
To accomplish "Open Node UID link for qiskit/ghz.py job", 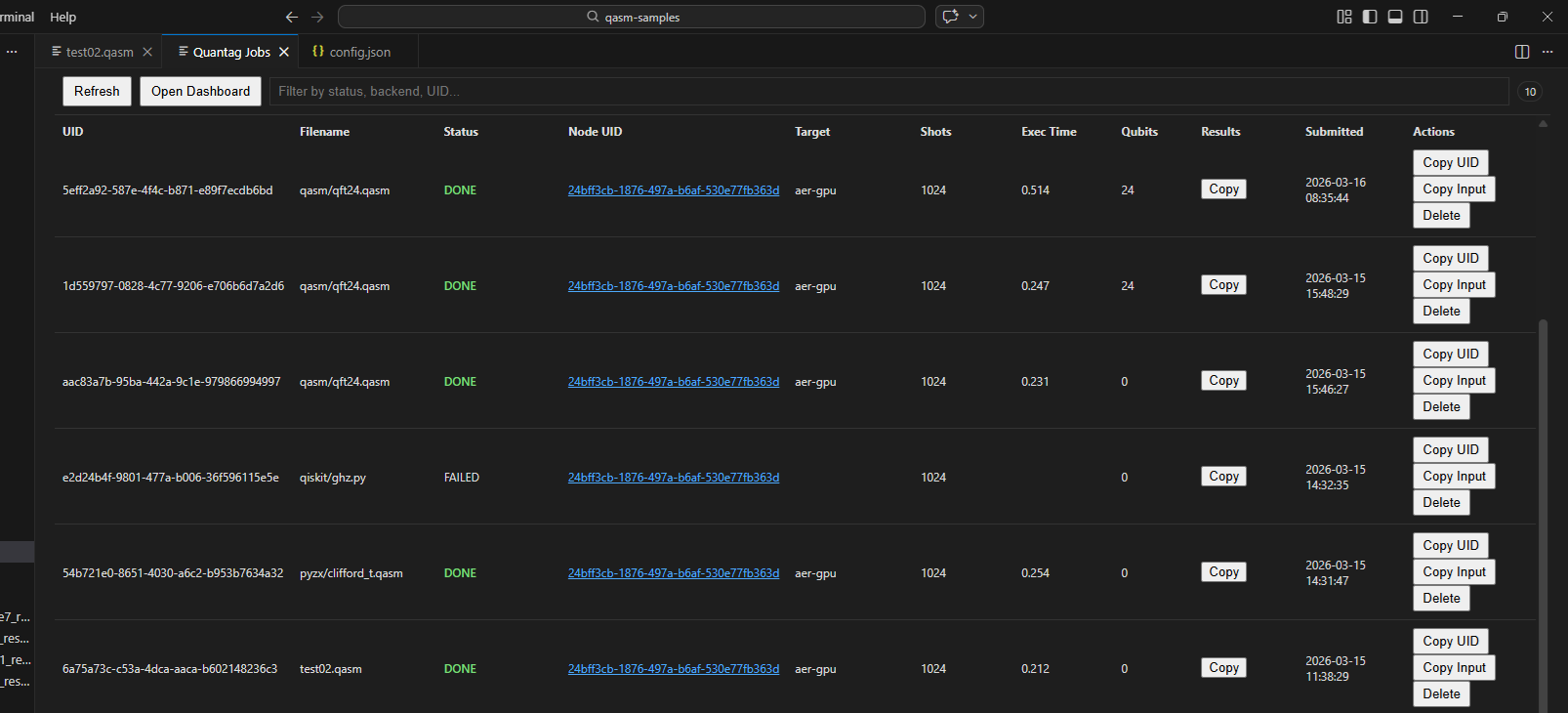I will coord(673,478).
